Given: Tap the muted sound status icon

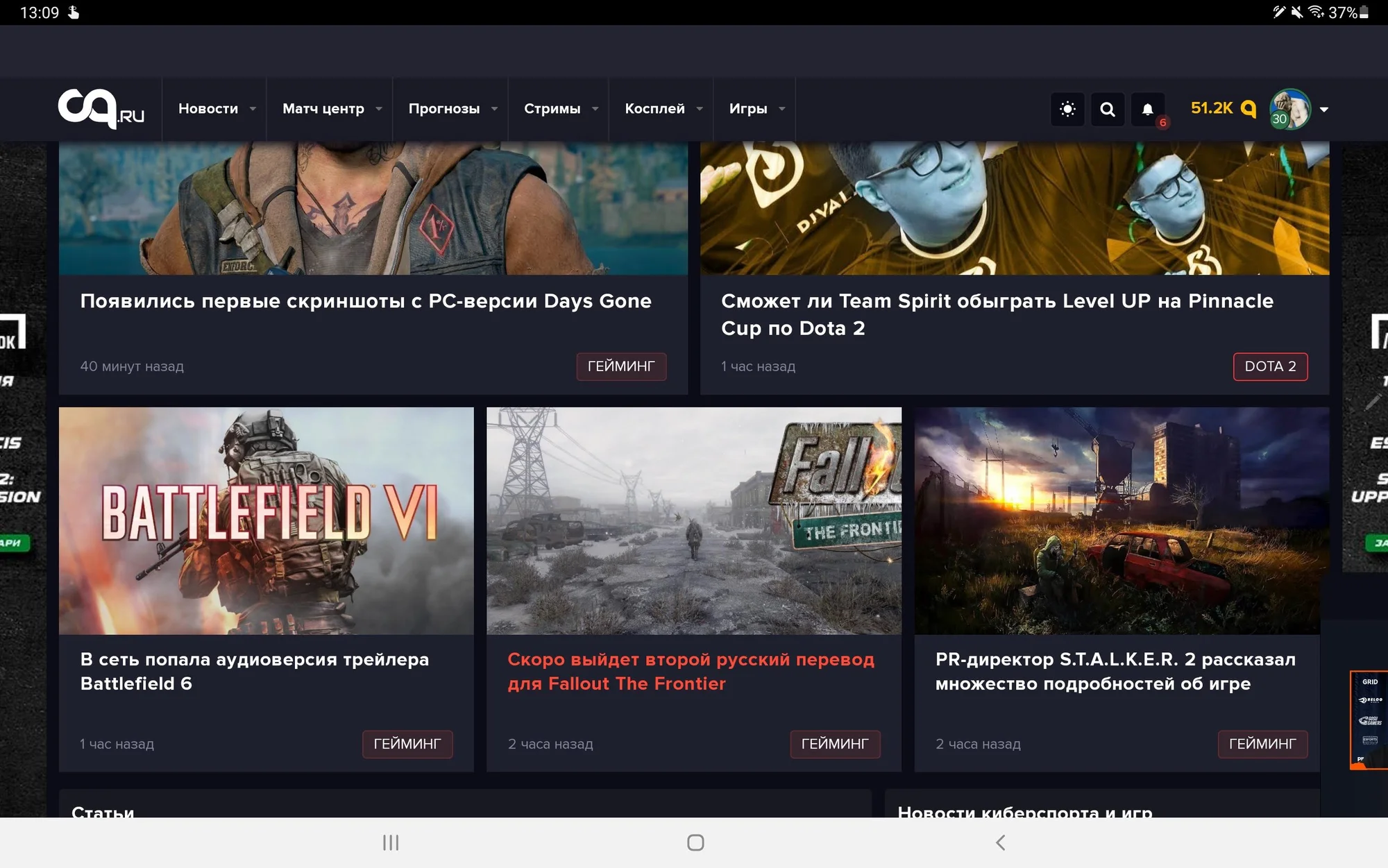Looking at the screenshot, I should click(x=1296, y=12).
